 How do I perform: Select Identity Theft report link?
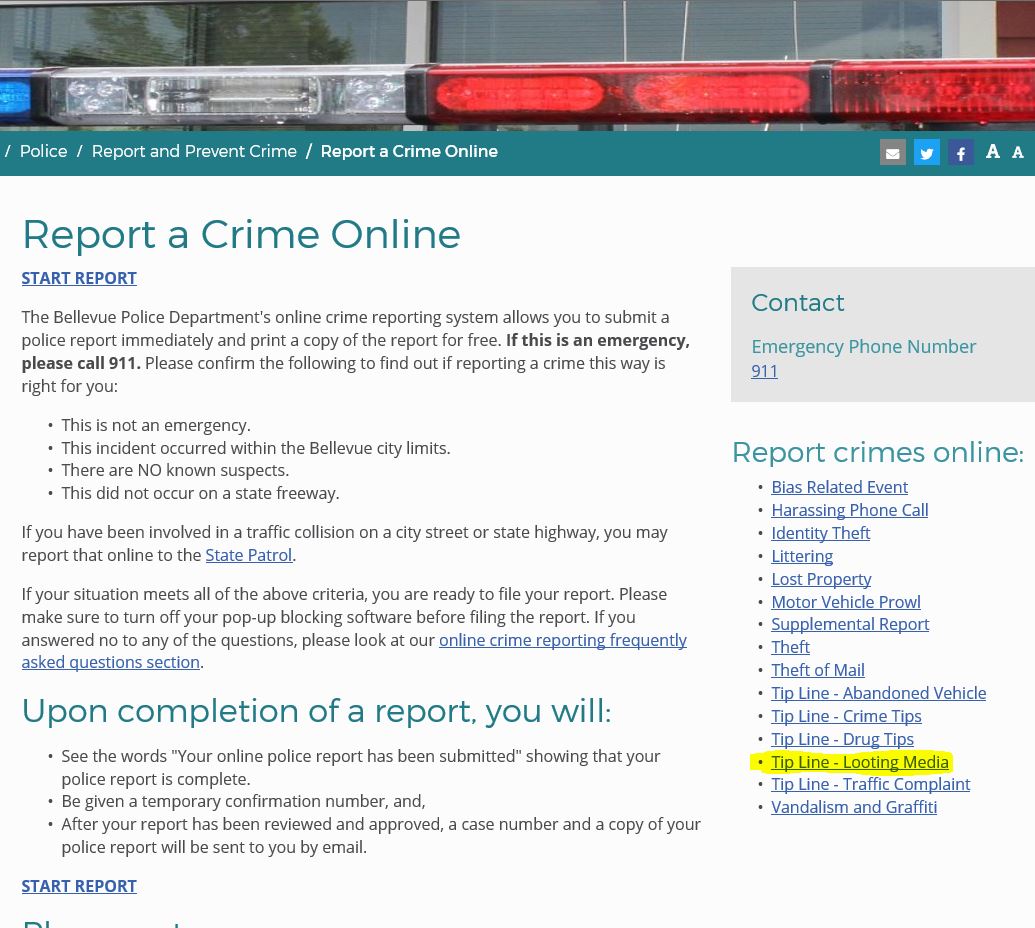pos(820,533)
